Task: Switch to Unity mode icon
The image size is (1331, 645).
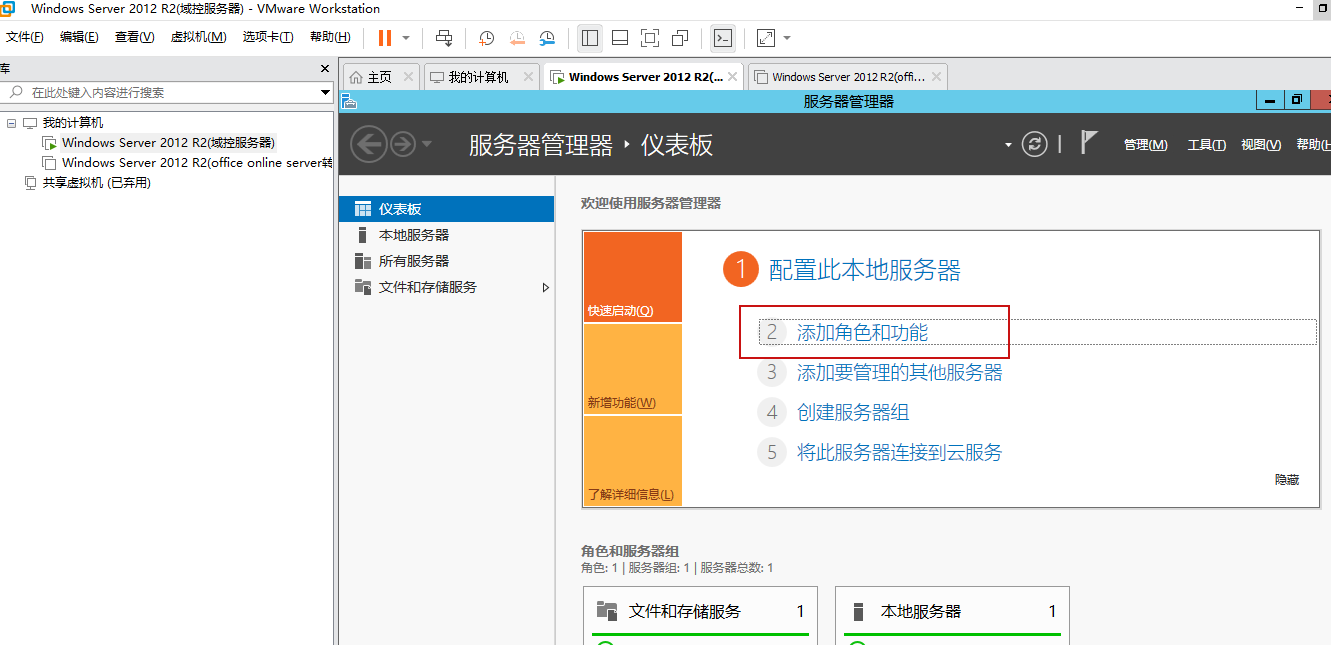Action: (680, 38)
